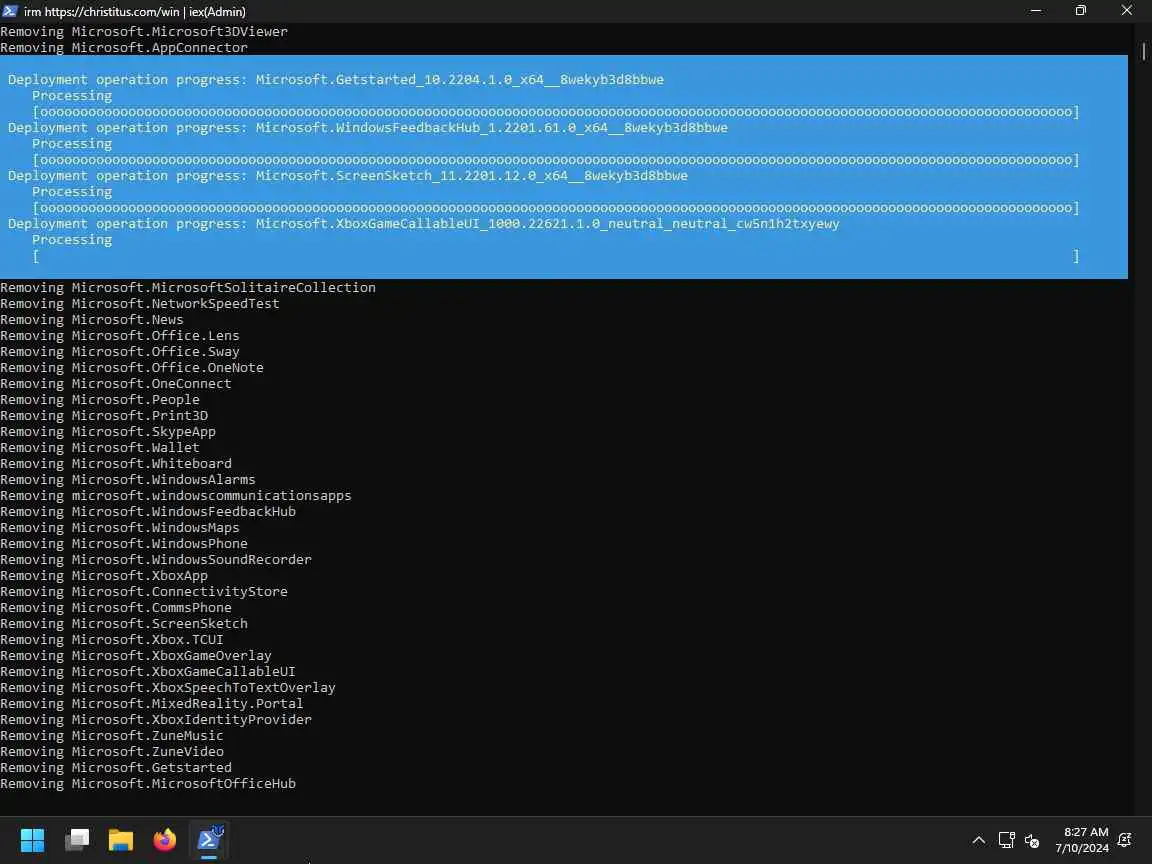Click 'Removing Microsoft.Office.OneNote' line

[x=132, y=367]
